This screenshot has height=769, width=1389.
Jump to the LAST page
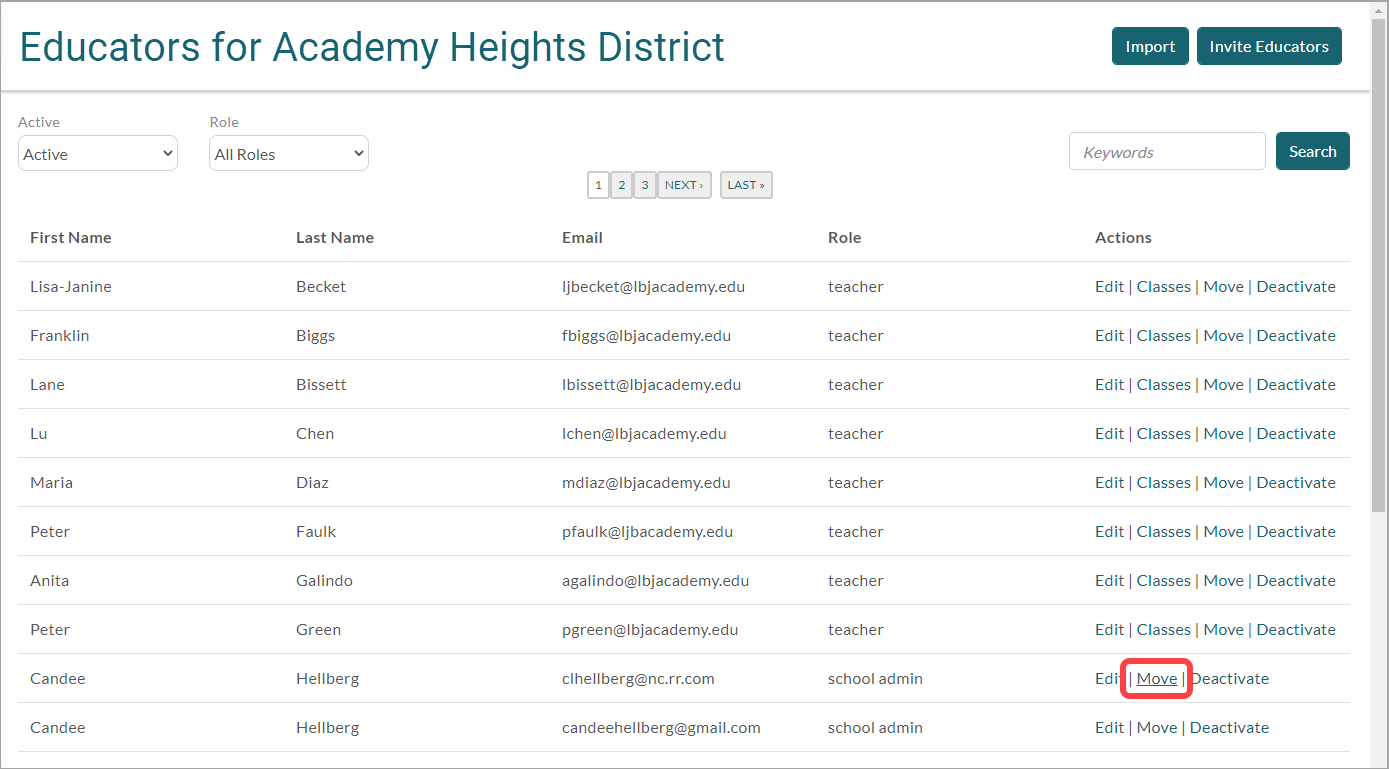(x=746, y=185)
